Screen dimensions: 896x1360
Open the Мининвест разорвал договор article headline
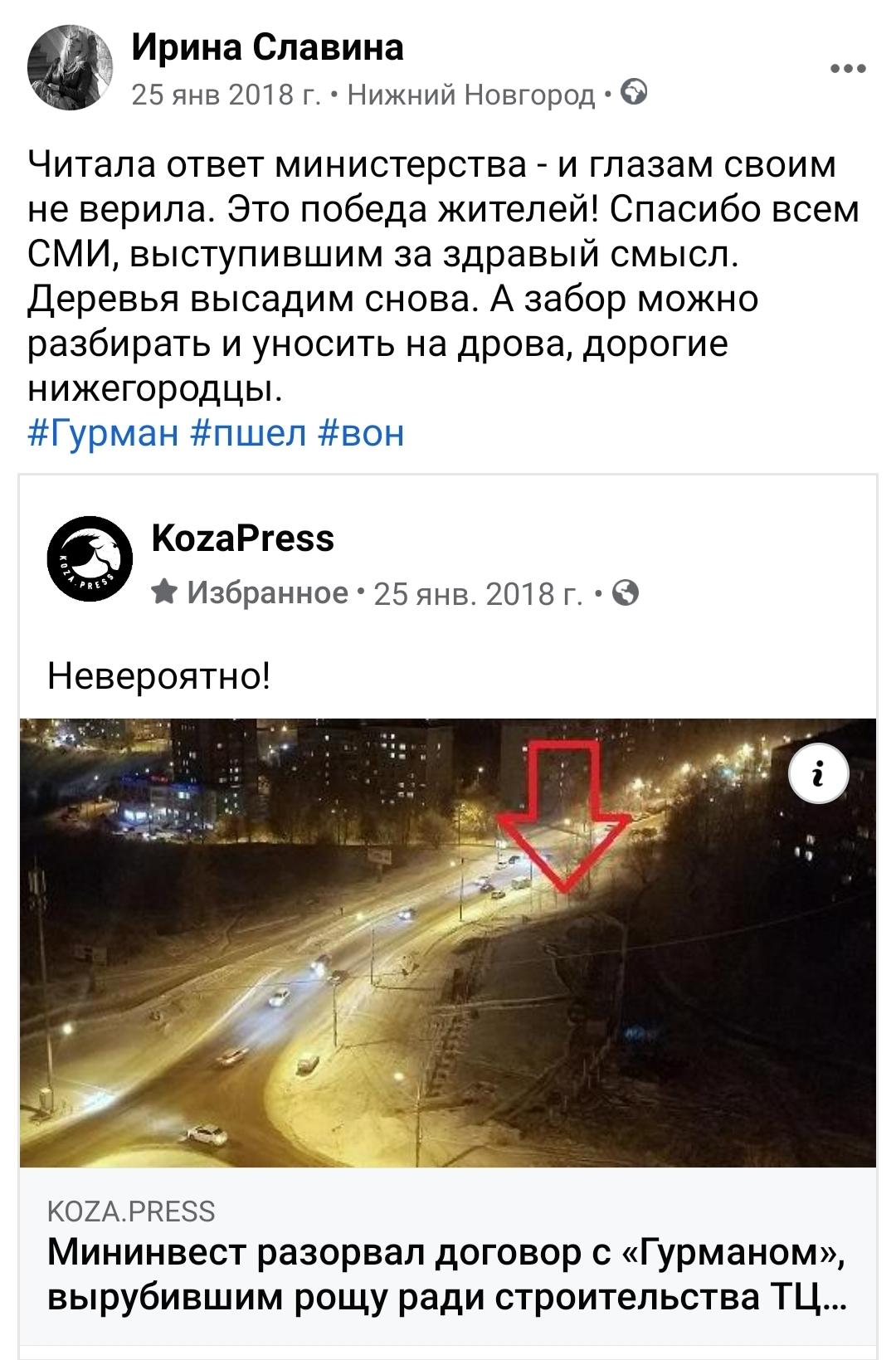447,1275
